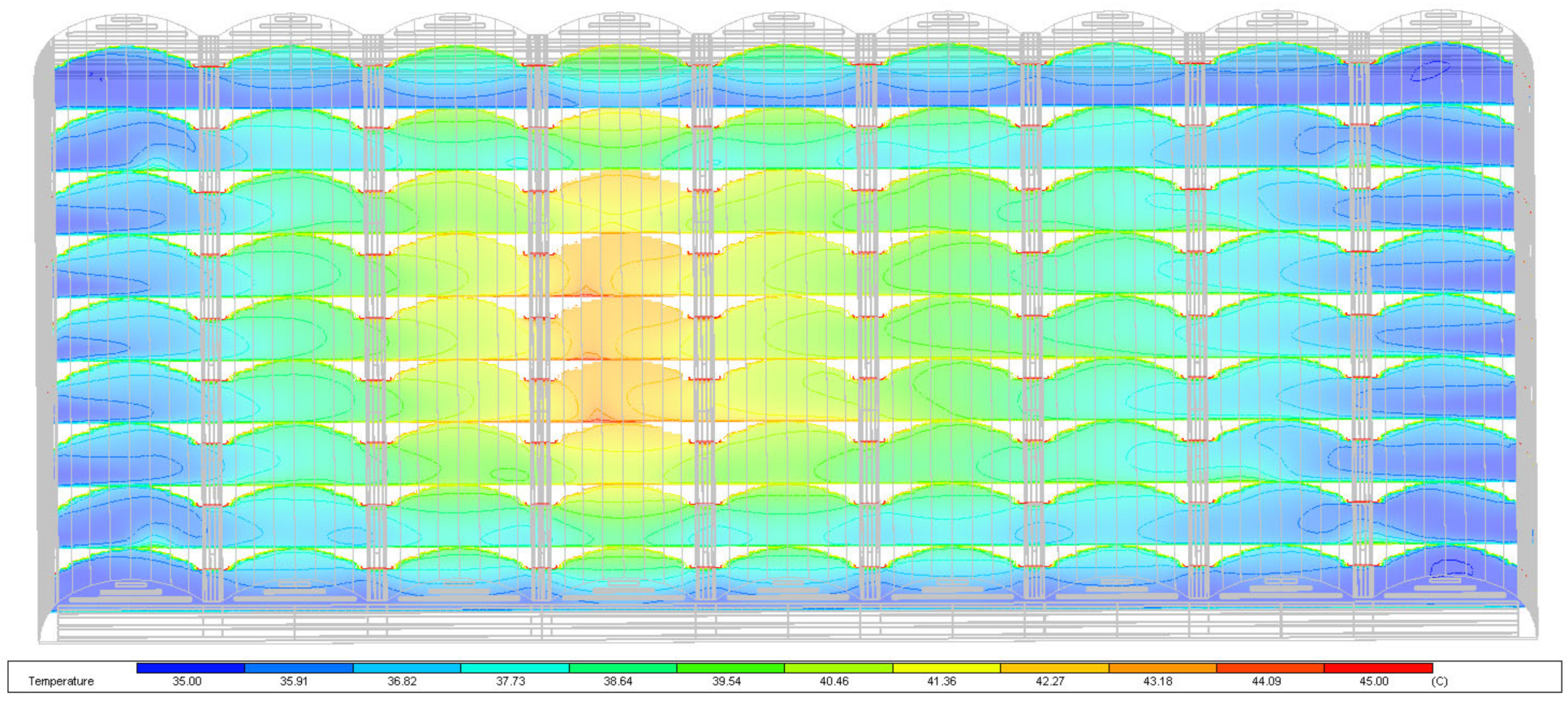Click the yellow 41.36 legend color band
Viewport: 1568px width, 701px height.
tap(946, 668)
